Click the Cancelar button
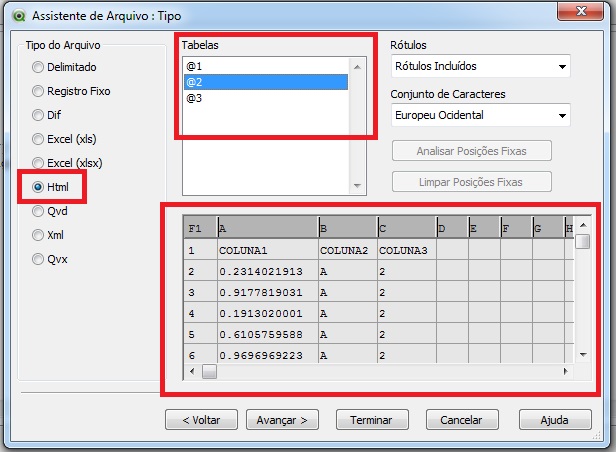Screen dimensions: 616x452 (x=462, y=420)
